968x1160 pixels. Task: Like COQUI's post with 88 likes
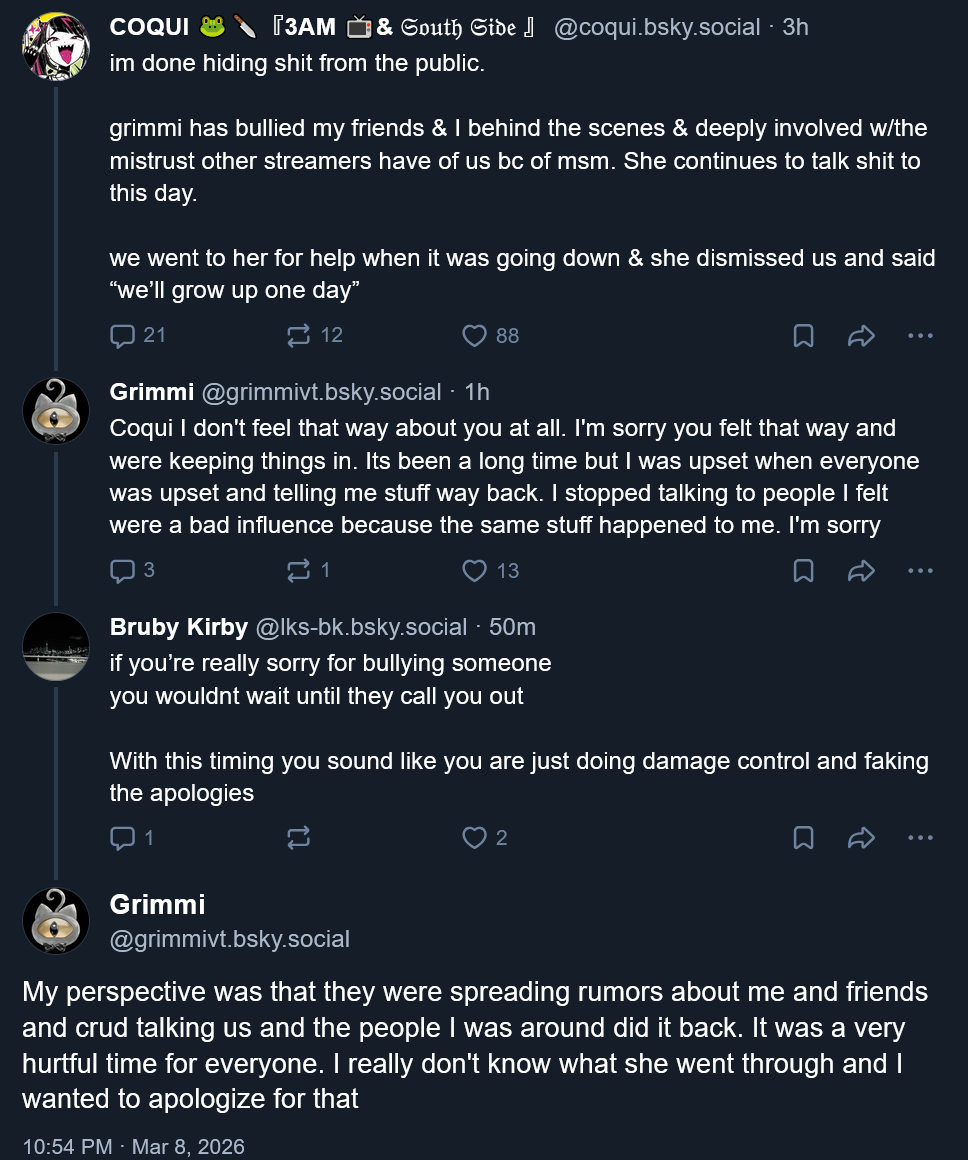click(490, 335)
